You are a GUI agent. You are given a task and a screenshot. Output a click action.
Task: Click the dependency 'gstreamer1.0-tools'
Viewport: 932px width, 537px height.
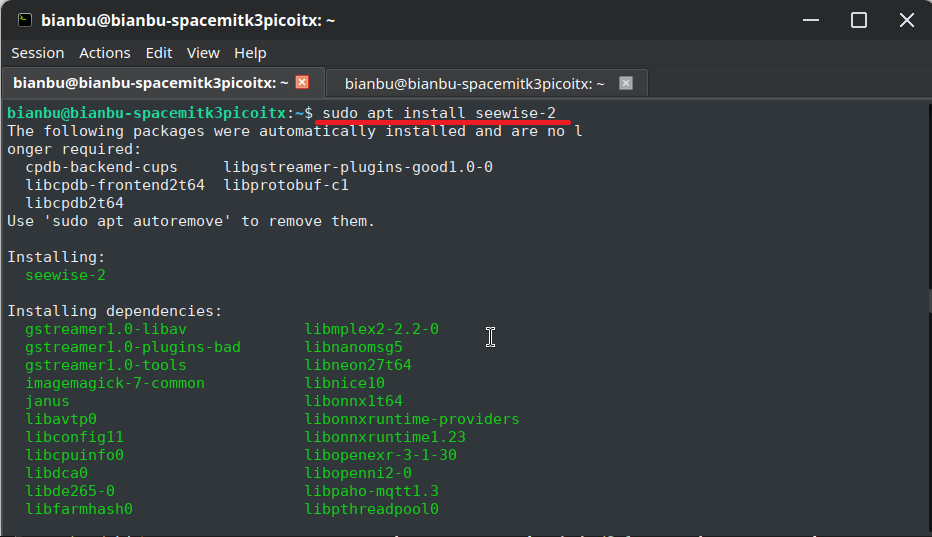click(x=106, y=365)
